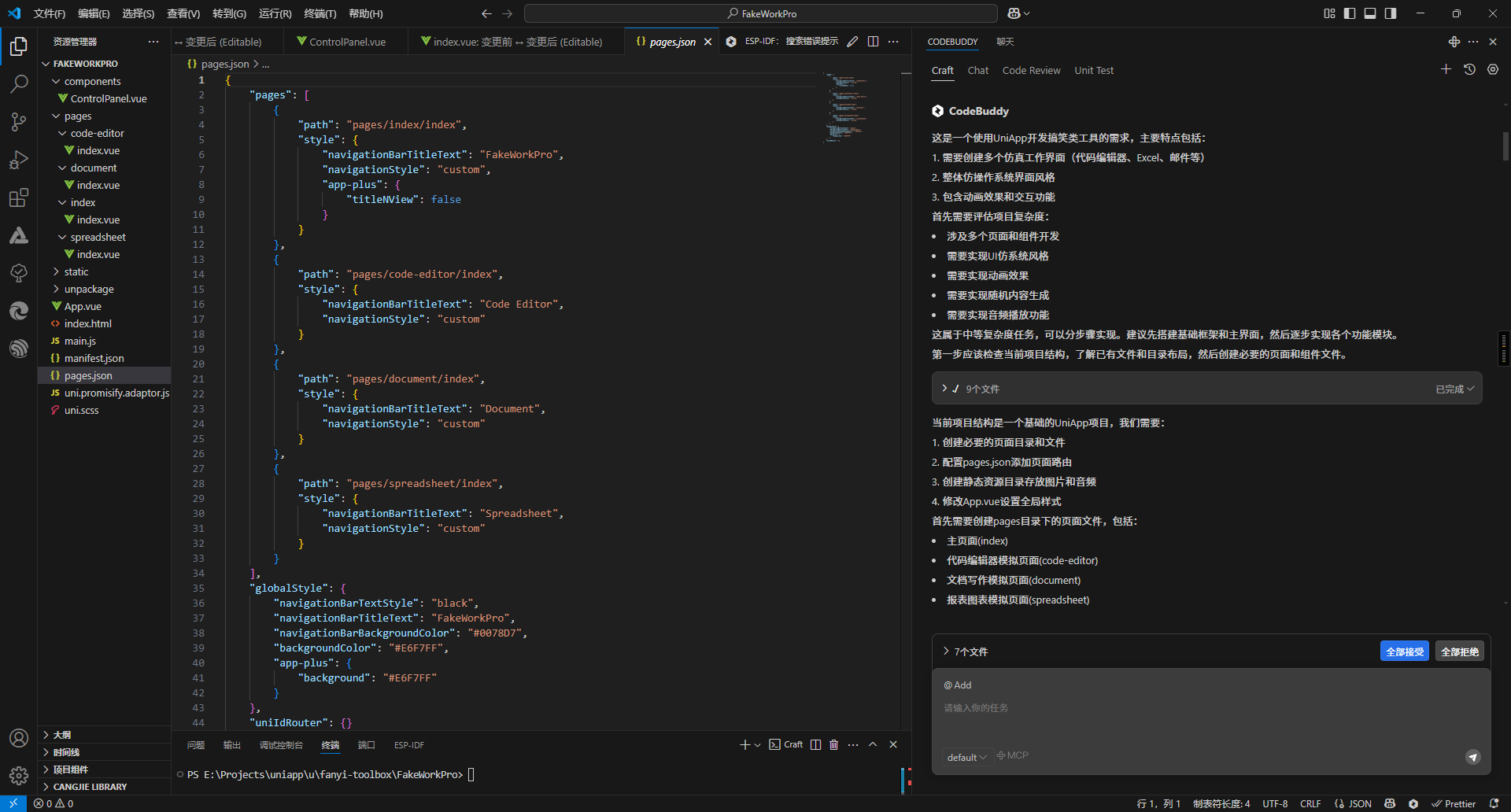Click the pencil edit icon in editor toolbar
Screen dimensions: 1511x812
click(x=852, y=42)
